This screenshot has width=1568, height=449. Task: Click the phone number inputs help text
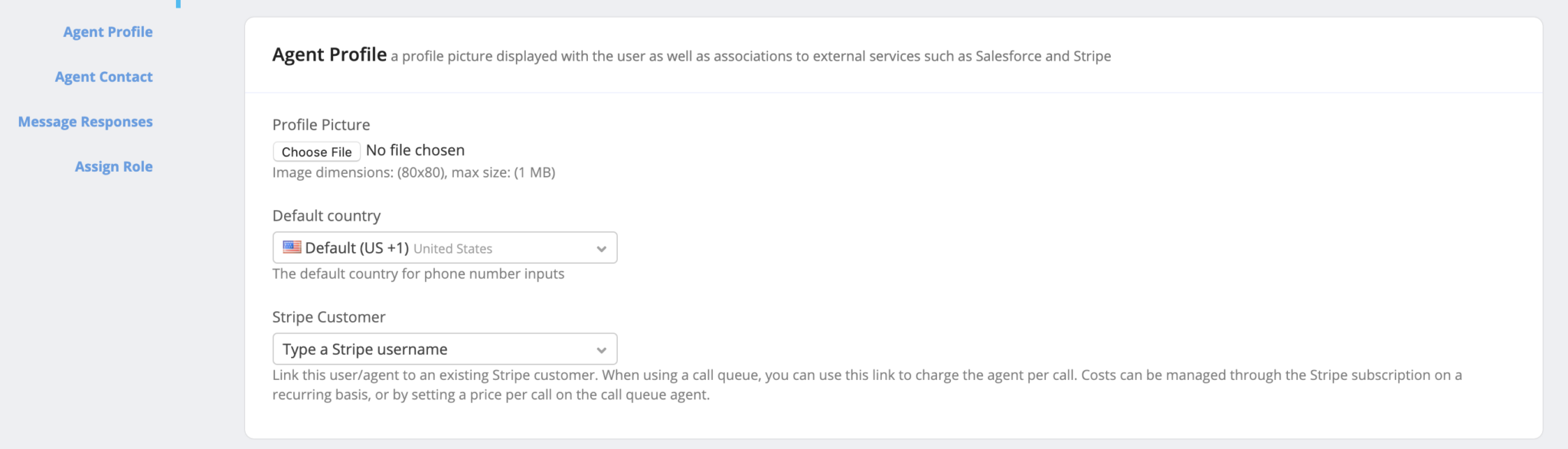pyautogui.click(x=418, y=274)
